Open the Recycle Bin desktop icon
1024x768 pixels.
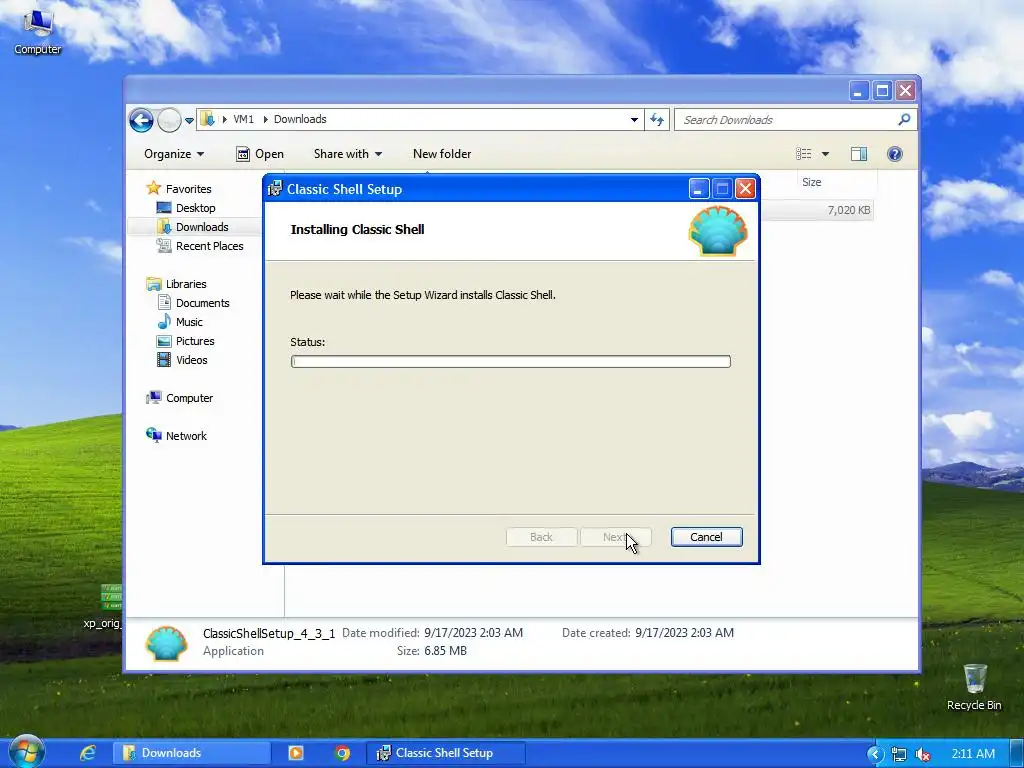[x=974, y=687]
